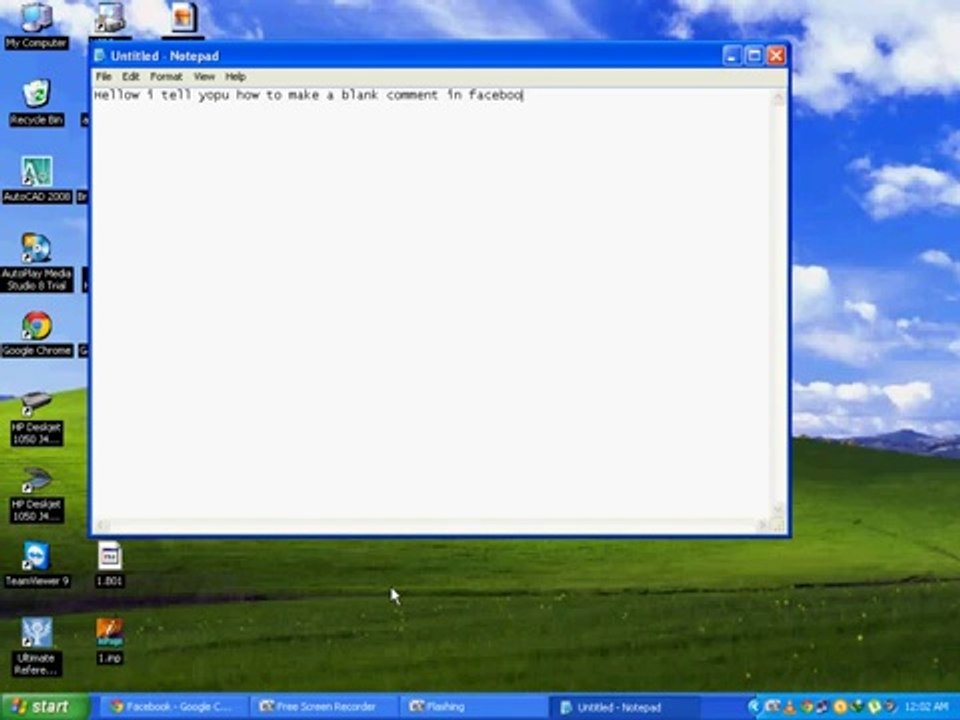Select the Google Chrome desktop shortcut
The width and height of the screenshot is (960, 720).
point(37,334)
